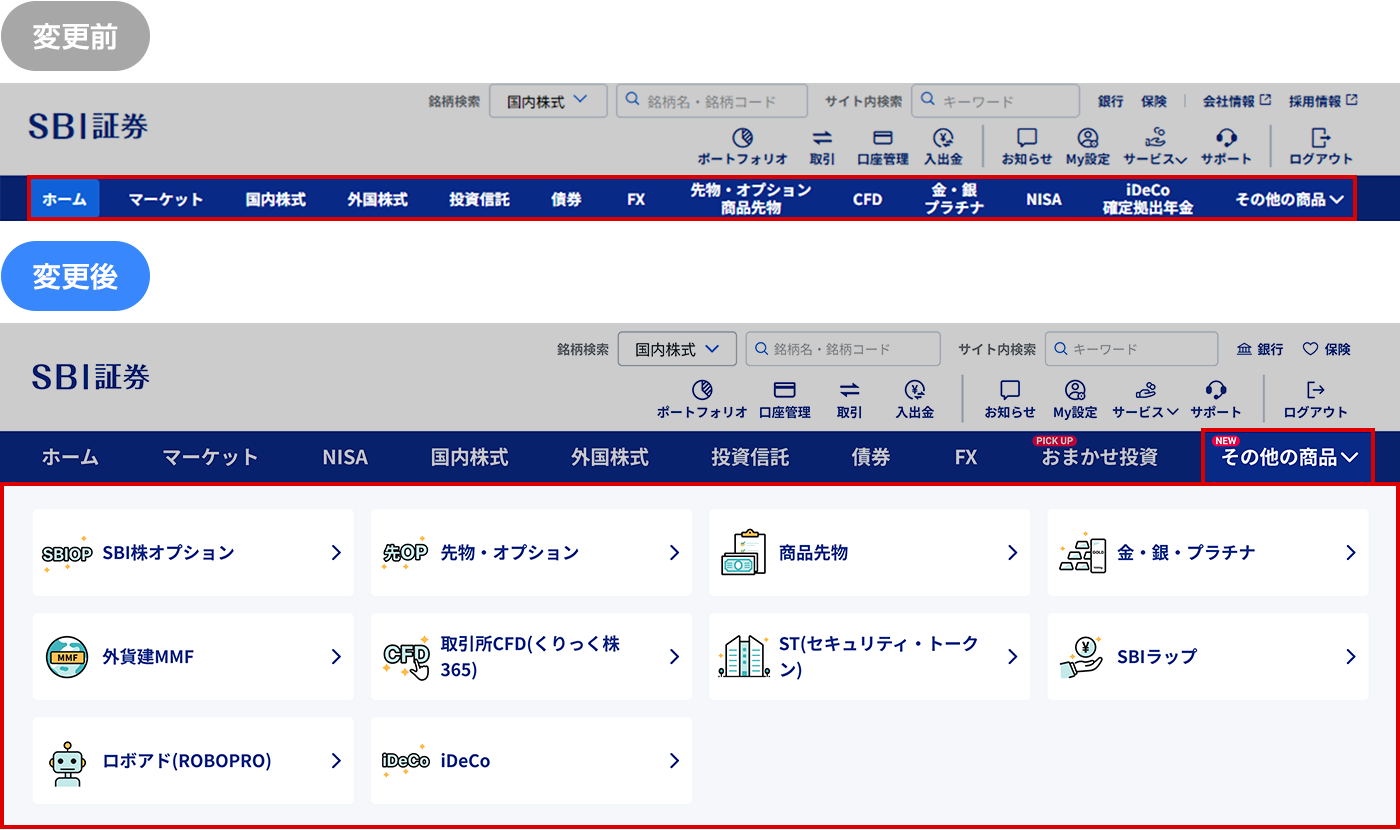Click the chevron arrow on SBIラップ card
Image resolution: width=1400 pixels, height=830 pixels.
click(x=1351, y=657)
